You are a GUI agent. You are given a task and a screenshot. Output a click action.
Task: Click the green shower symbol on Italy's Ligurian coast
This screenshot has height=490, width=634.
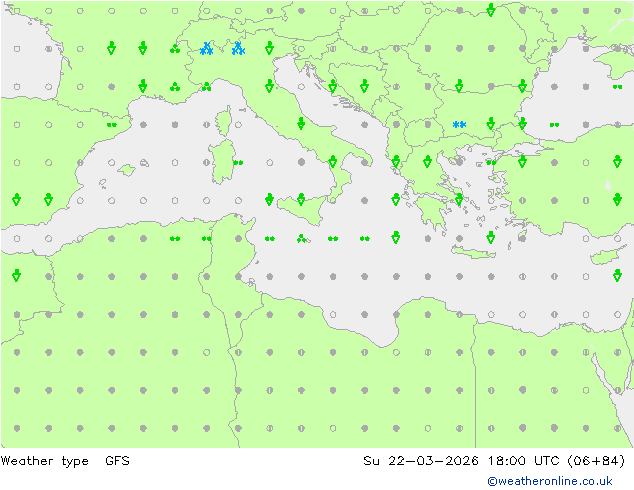[207, 87]
